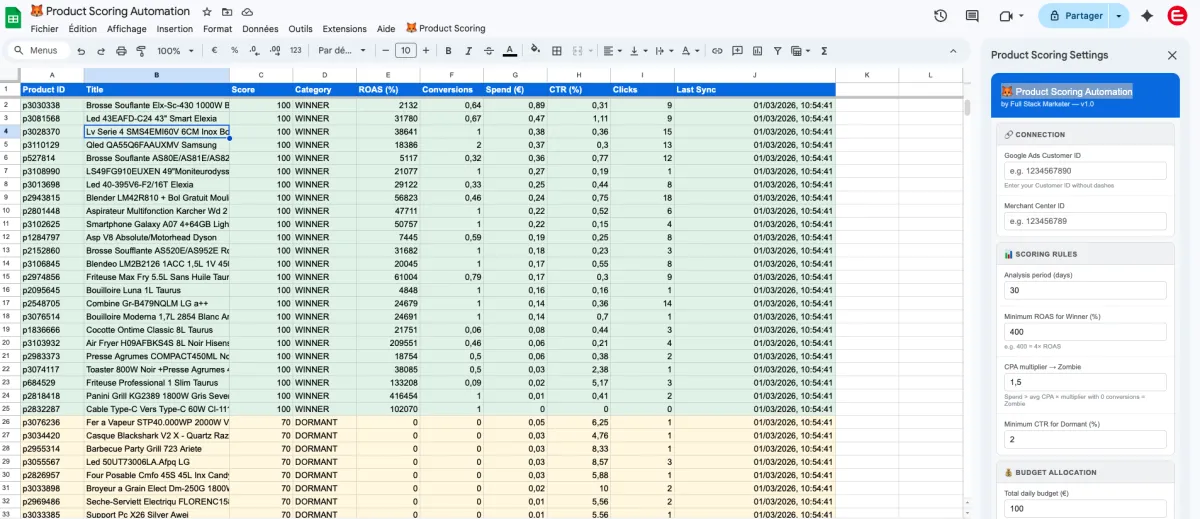
Task: Insert a chart from toolbar
Action: (758, 51)
